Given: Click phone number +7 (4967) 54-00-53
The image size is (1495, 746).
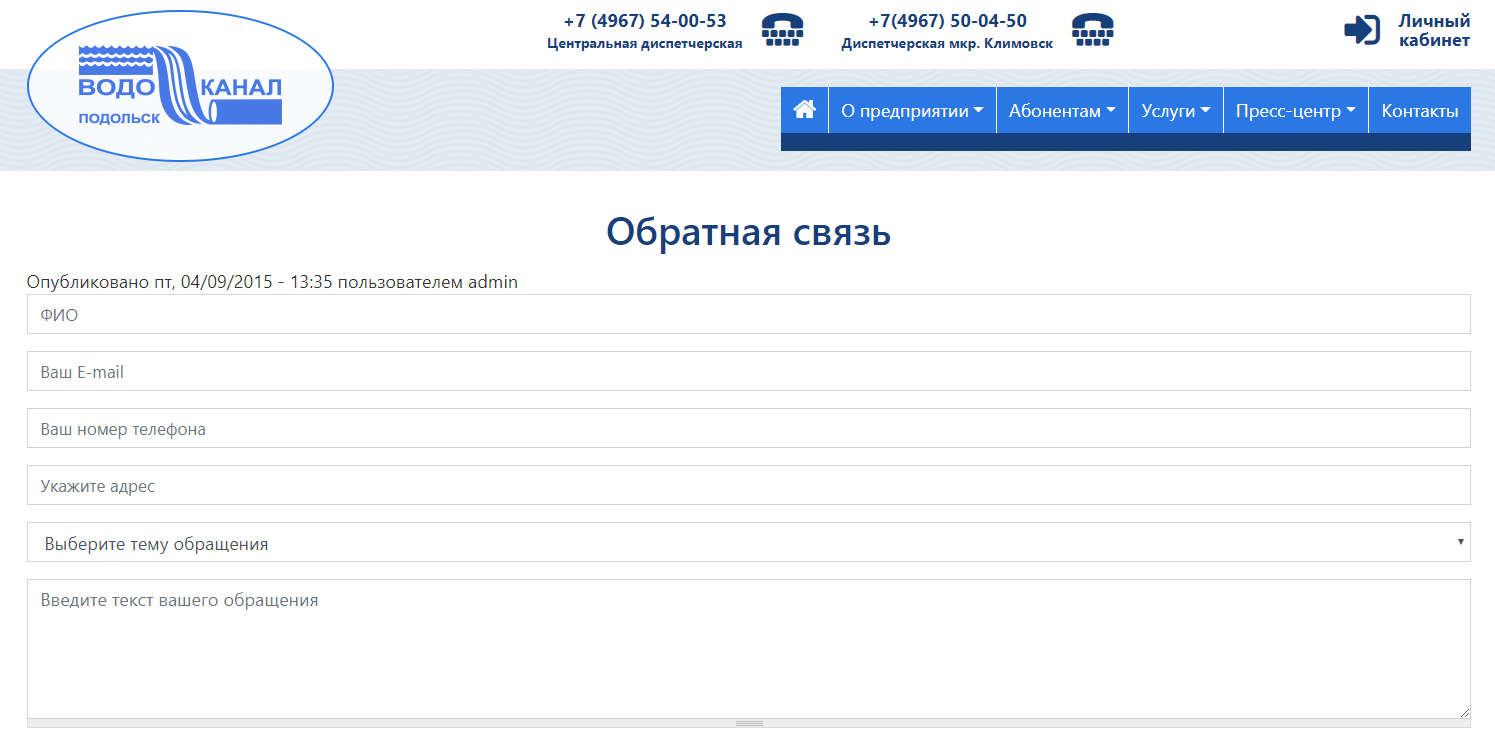Looking at the screenshot, I should (x=645, y=21).
